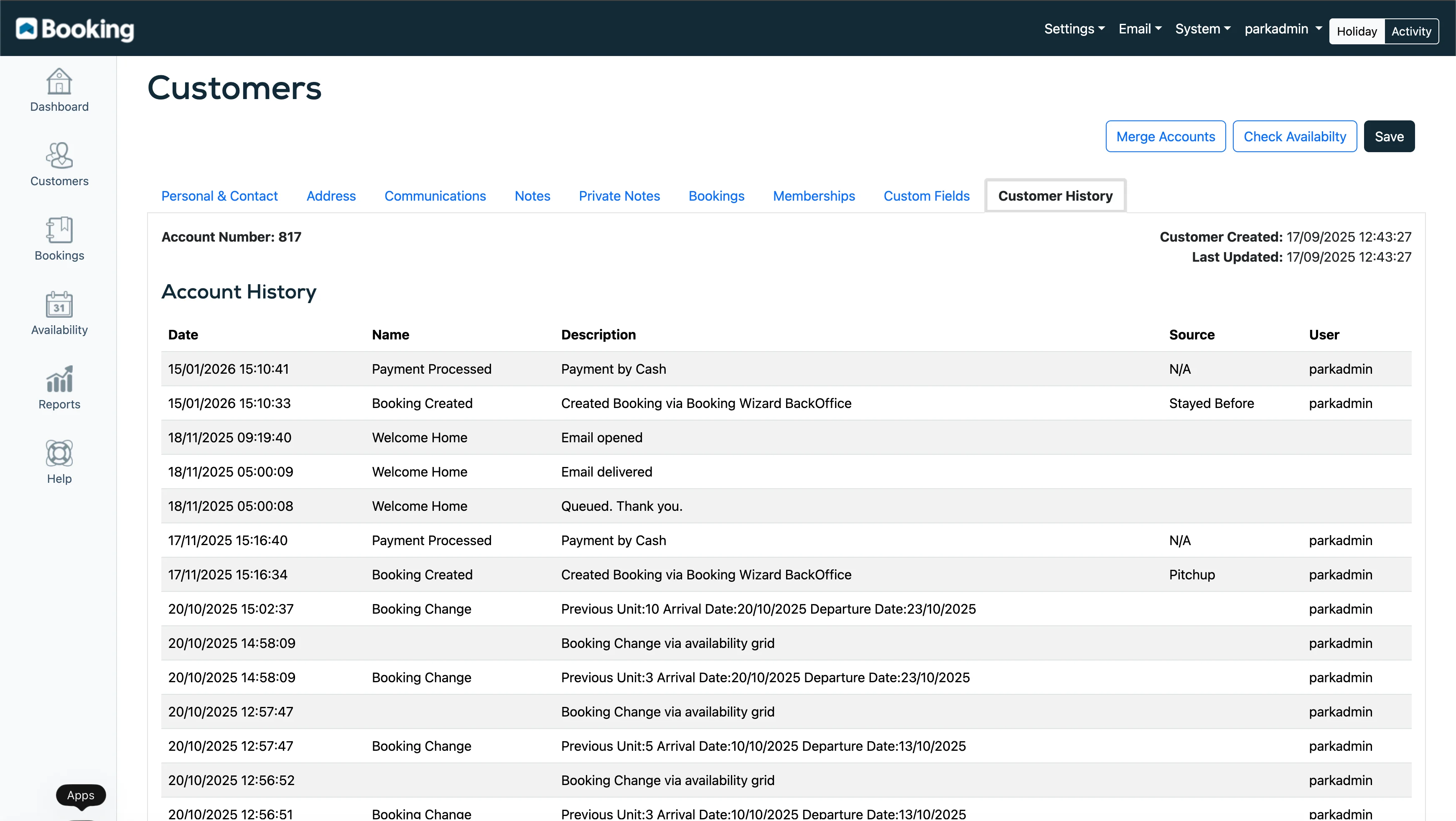Expand the Settings dropdown menu
1456x821 pixels.
pos(1074,29)
